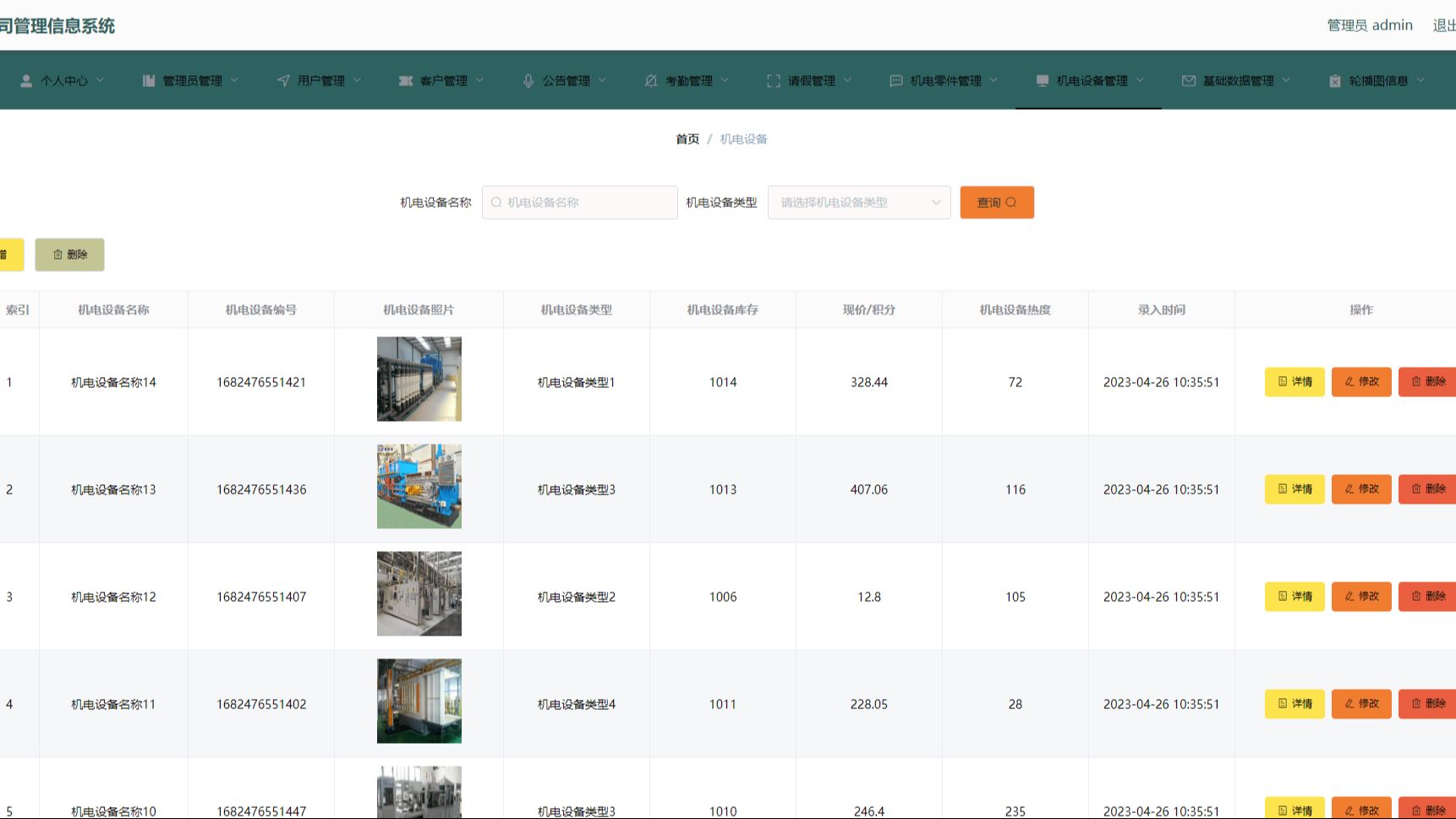Click the paper-plane icon beside 用户管理
This screenshot has width=1456, height=819.
tap(283, 80)
